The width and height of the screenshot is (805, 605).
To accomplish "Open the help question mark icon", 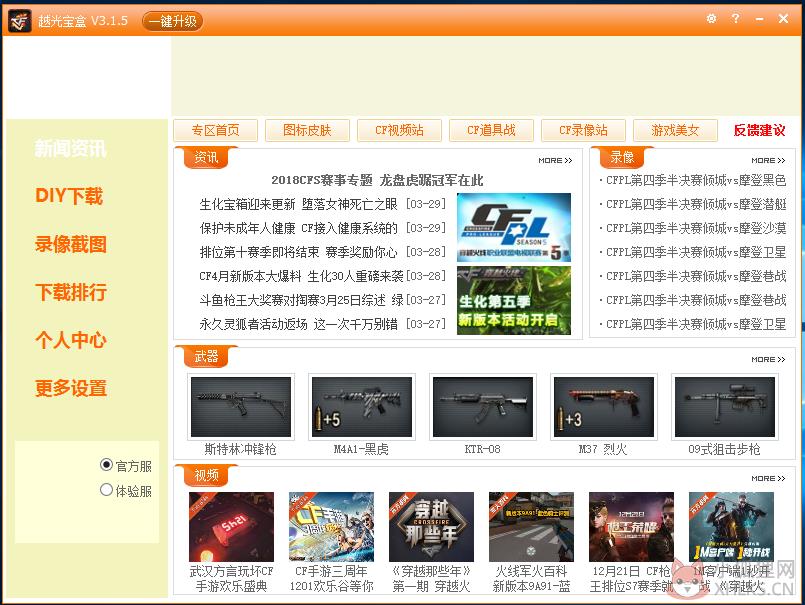I will (735, 18).
